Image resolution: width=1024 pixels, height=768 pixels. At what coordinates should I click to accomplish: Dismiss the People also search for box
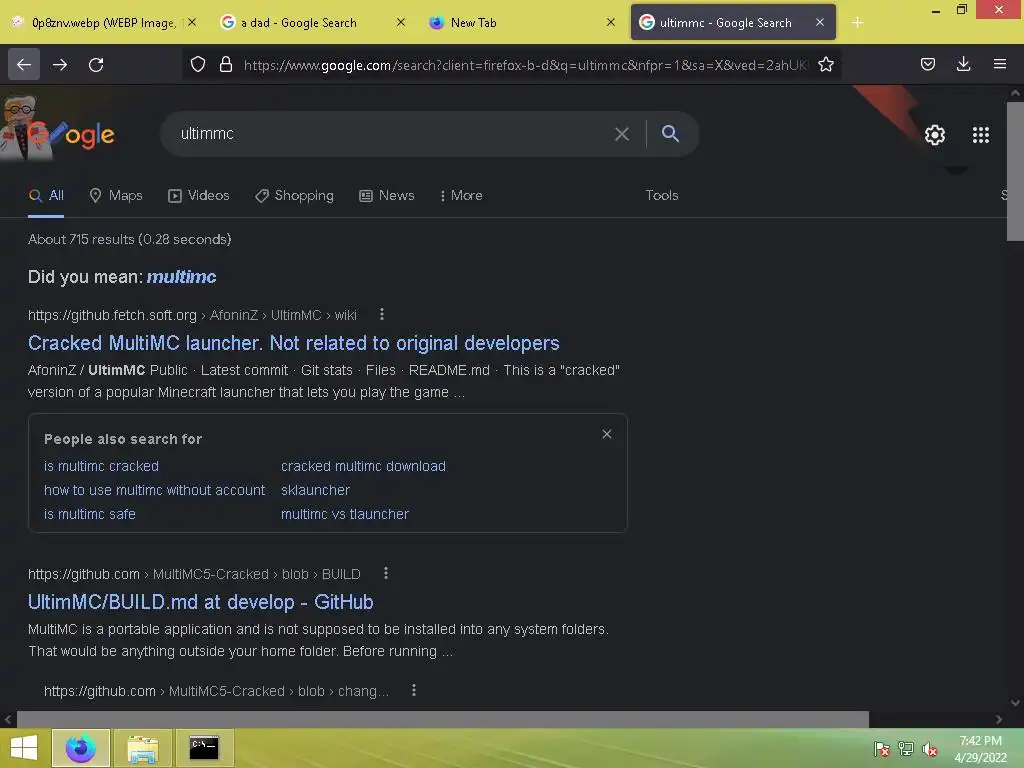point(607,434)
